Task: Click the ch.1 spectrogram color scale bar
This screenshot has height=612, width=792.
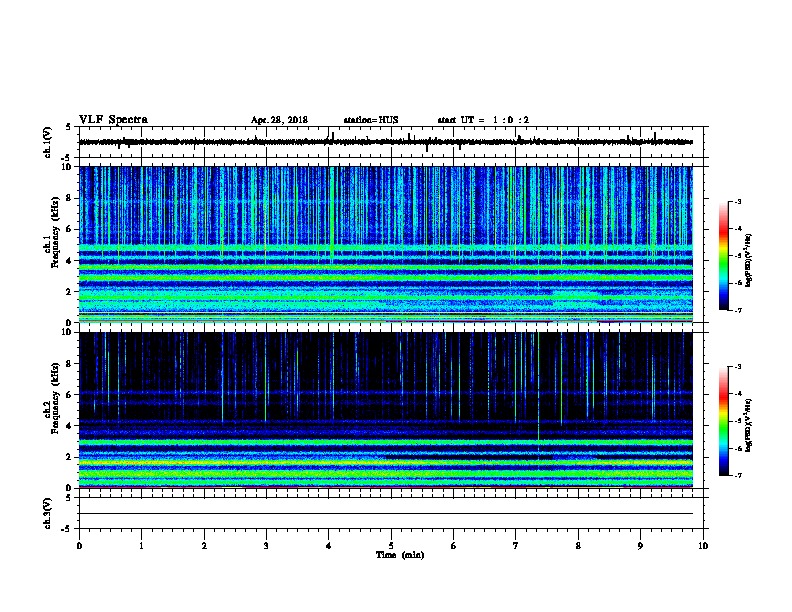Action: [724, 256]
